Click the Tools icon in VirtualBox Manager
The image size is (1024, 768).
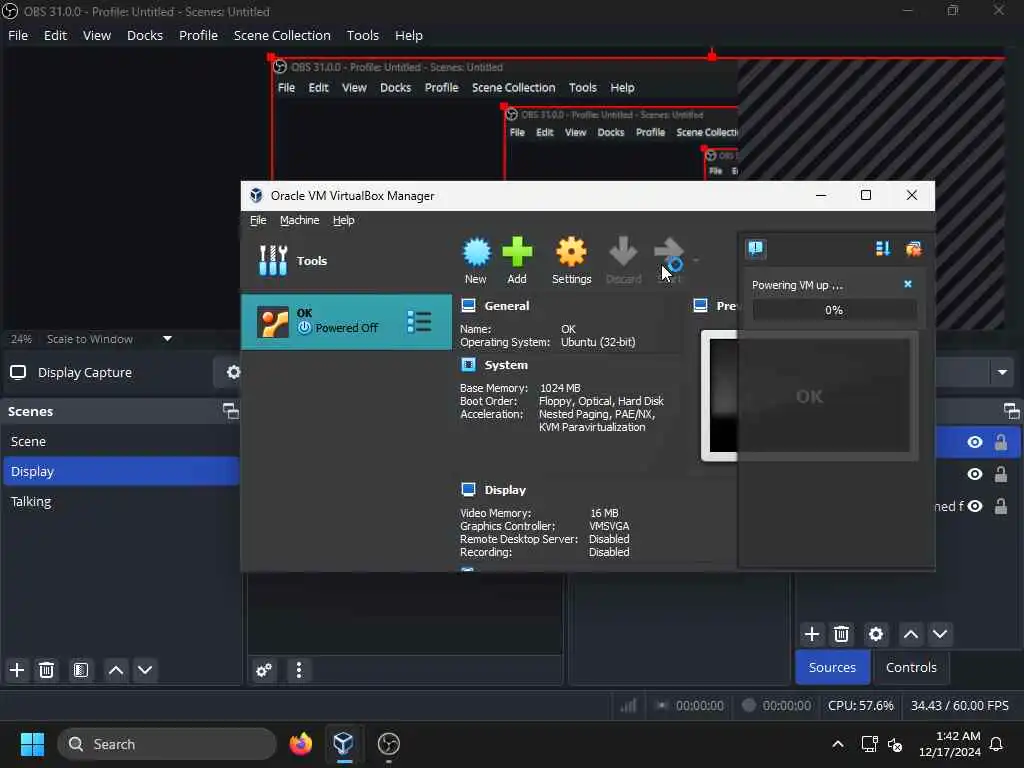tap(273, 261)
